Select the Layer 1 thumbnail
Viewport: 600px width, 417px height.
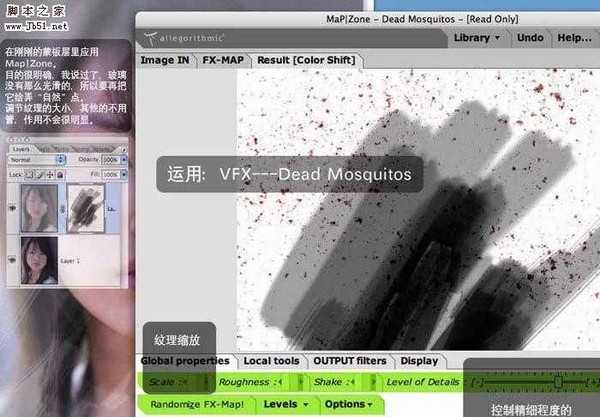pyautogui.click(x=39, y=261)
